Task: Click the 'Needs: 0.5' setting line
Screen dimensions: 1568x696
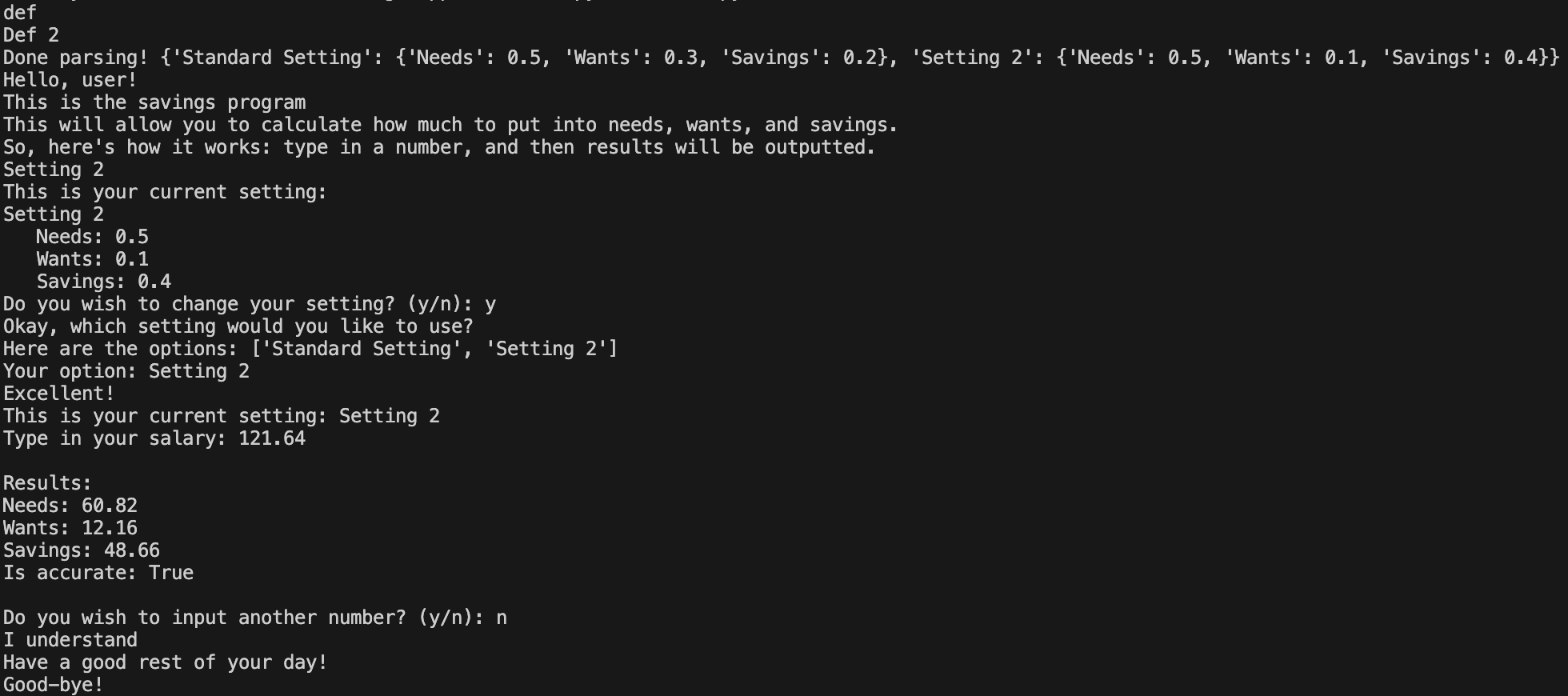Action: 92,237
